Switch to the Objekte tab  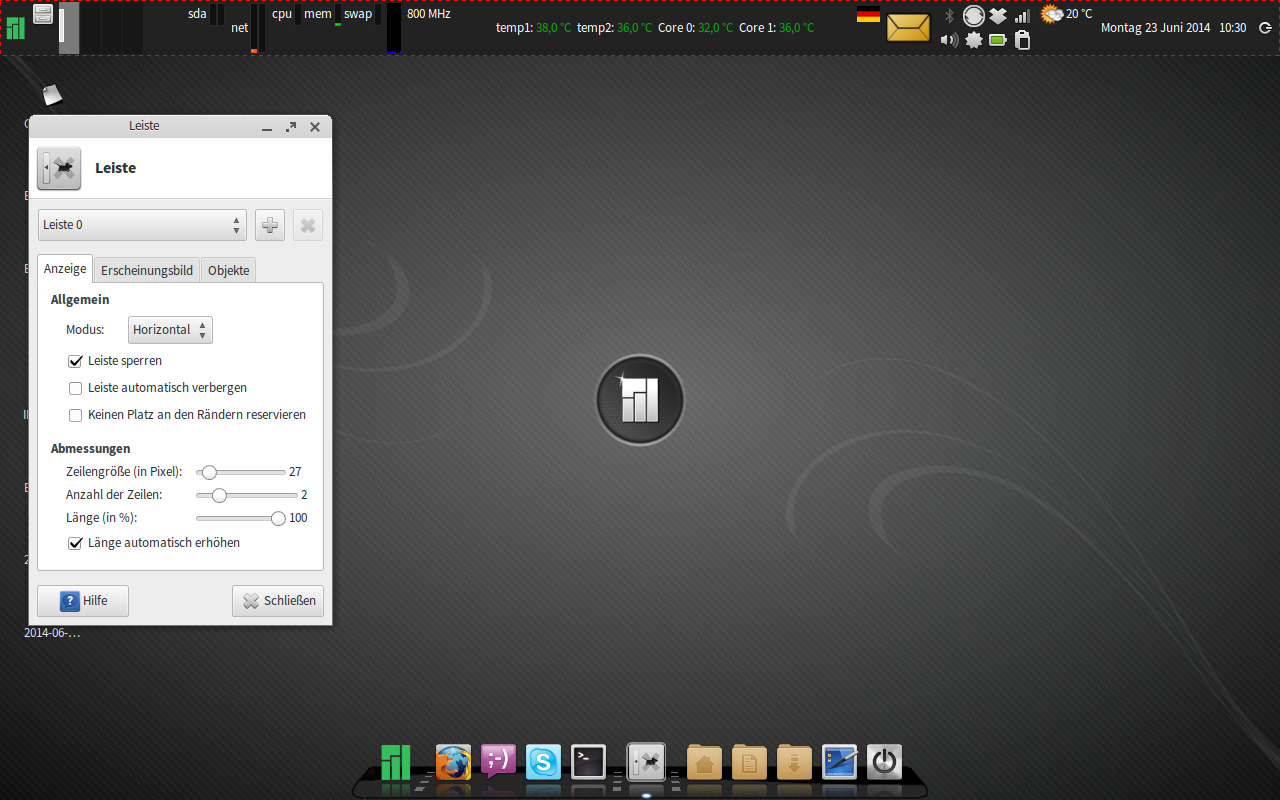[x=228, y=270]
